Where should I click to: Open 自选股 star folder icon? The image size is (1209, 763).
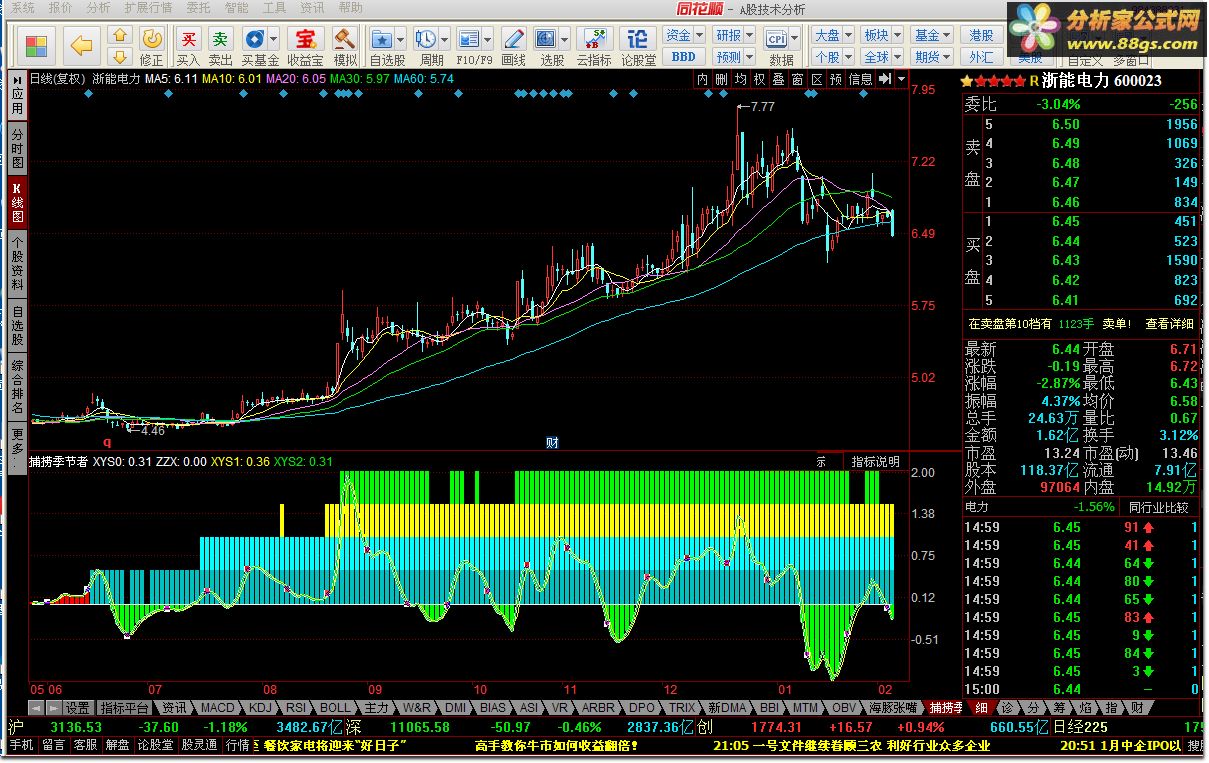(382, 38)
